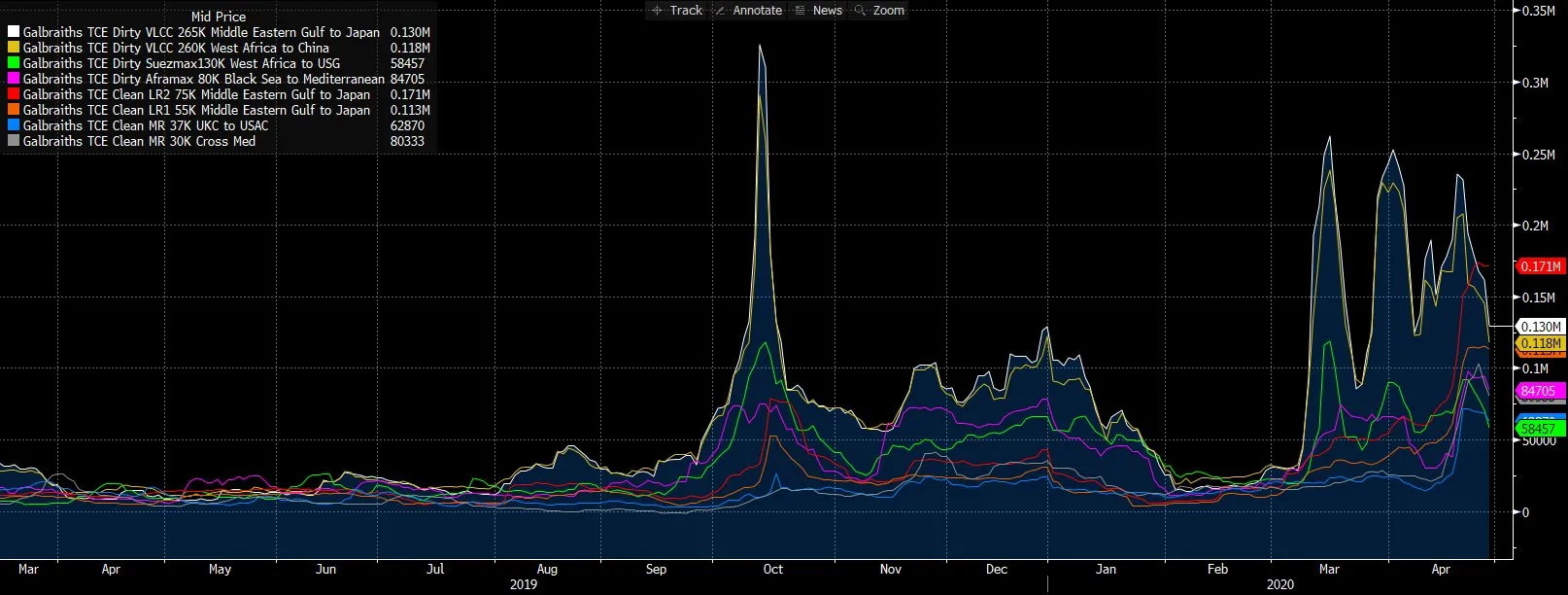This screenshot has height=595, width=1568.
Task: Open the Annotate tool label
Action: [758, 10]
